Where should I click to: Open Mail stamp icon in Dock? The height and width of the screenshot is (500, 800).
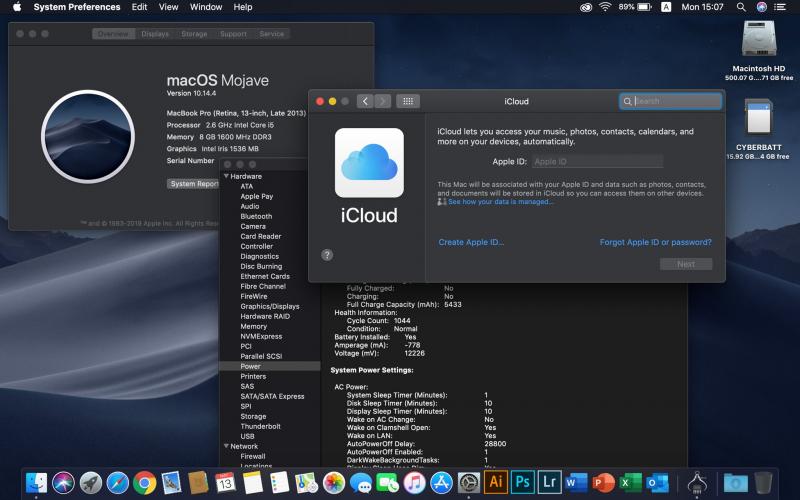tap(171, 483)
